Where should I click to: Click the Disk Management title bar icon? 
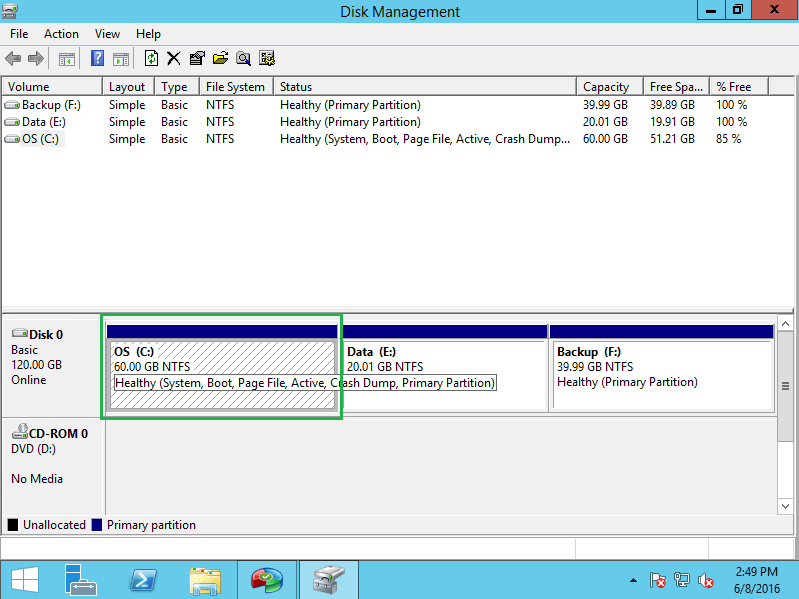10,11
